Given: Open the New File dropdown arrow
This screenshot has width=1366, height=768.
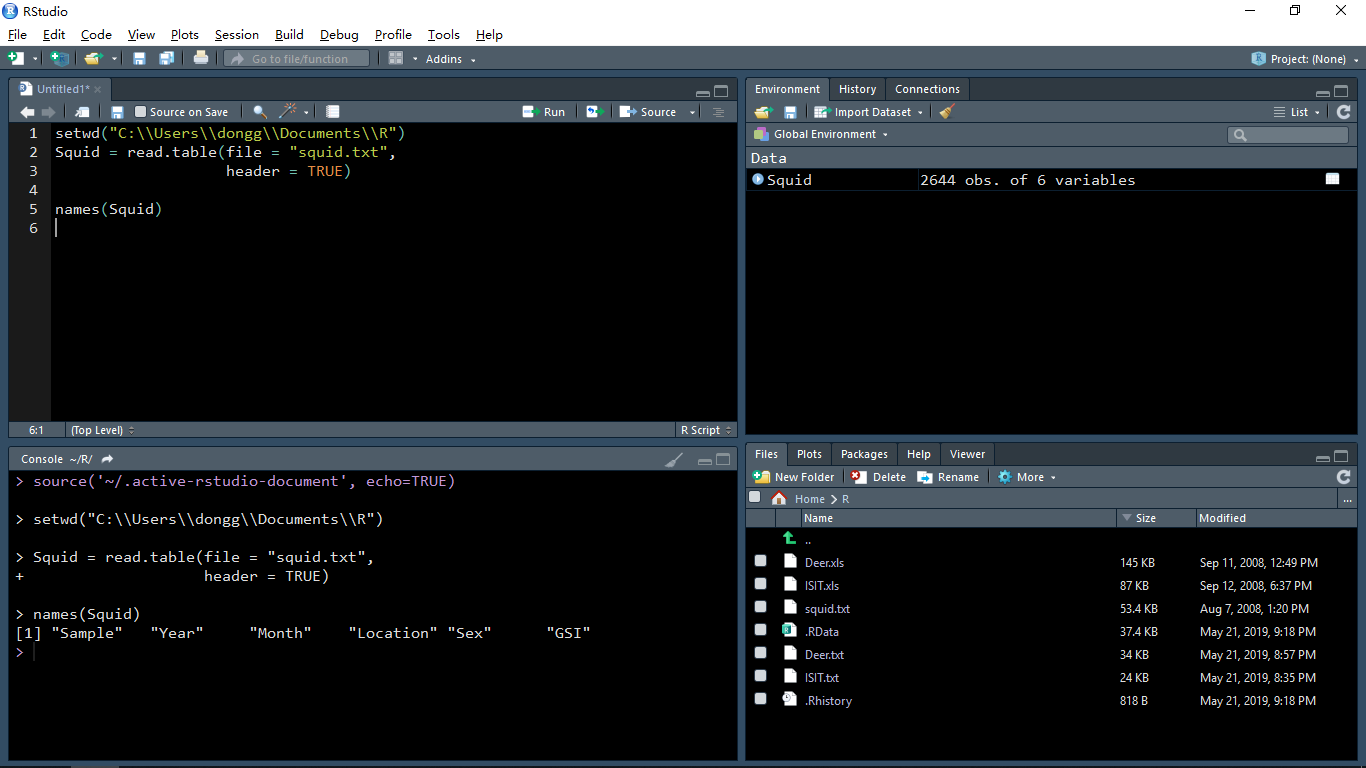Looking at the screenshot, I should [x=35, y=59].
